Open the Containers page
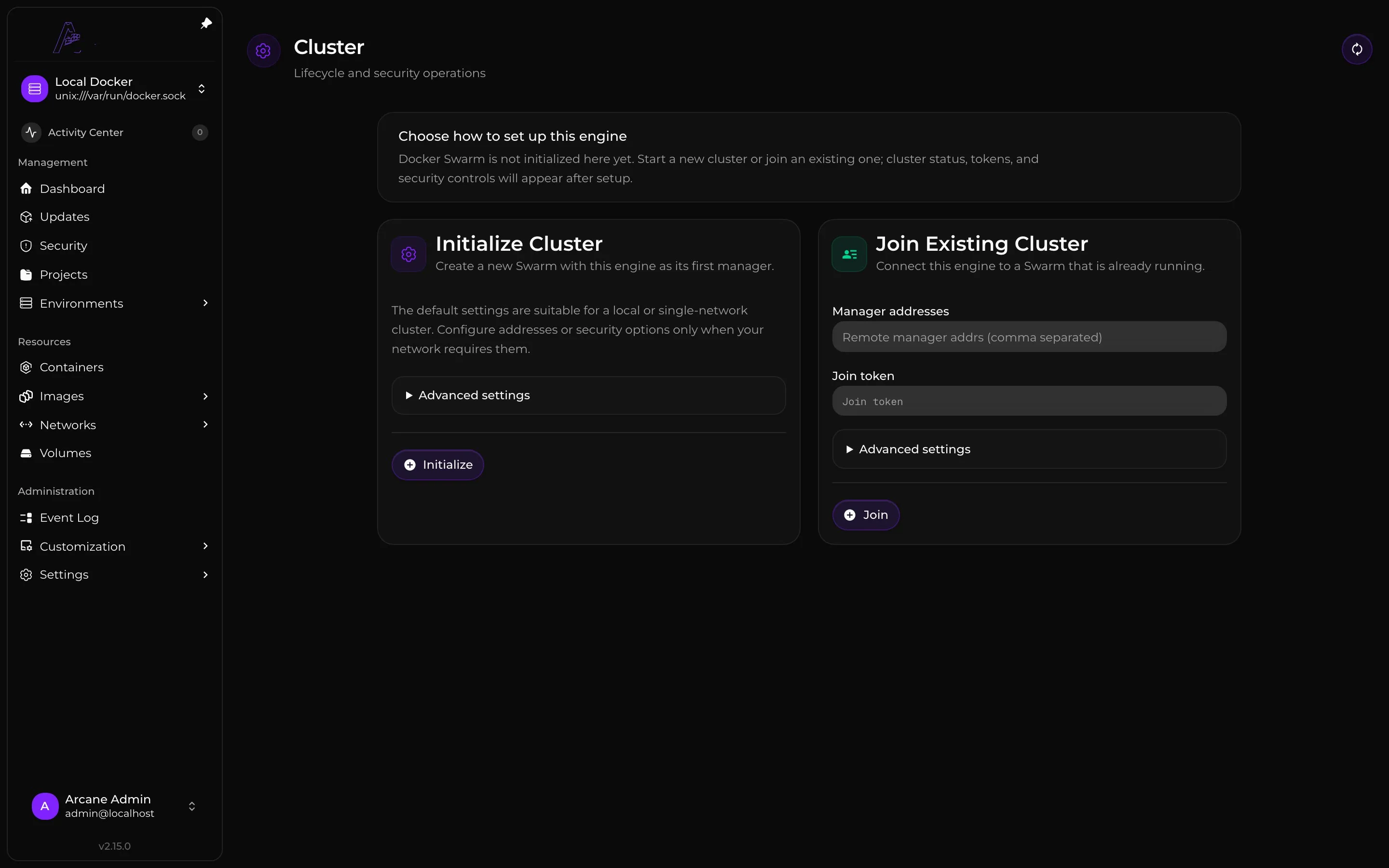1389x868 pixels. pyautogui.click(x=114, y=367)
